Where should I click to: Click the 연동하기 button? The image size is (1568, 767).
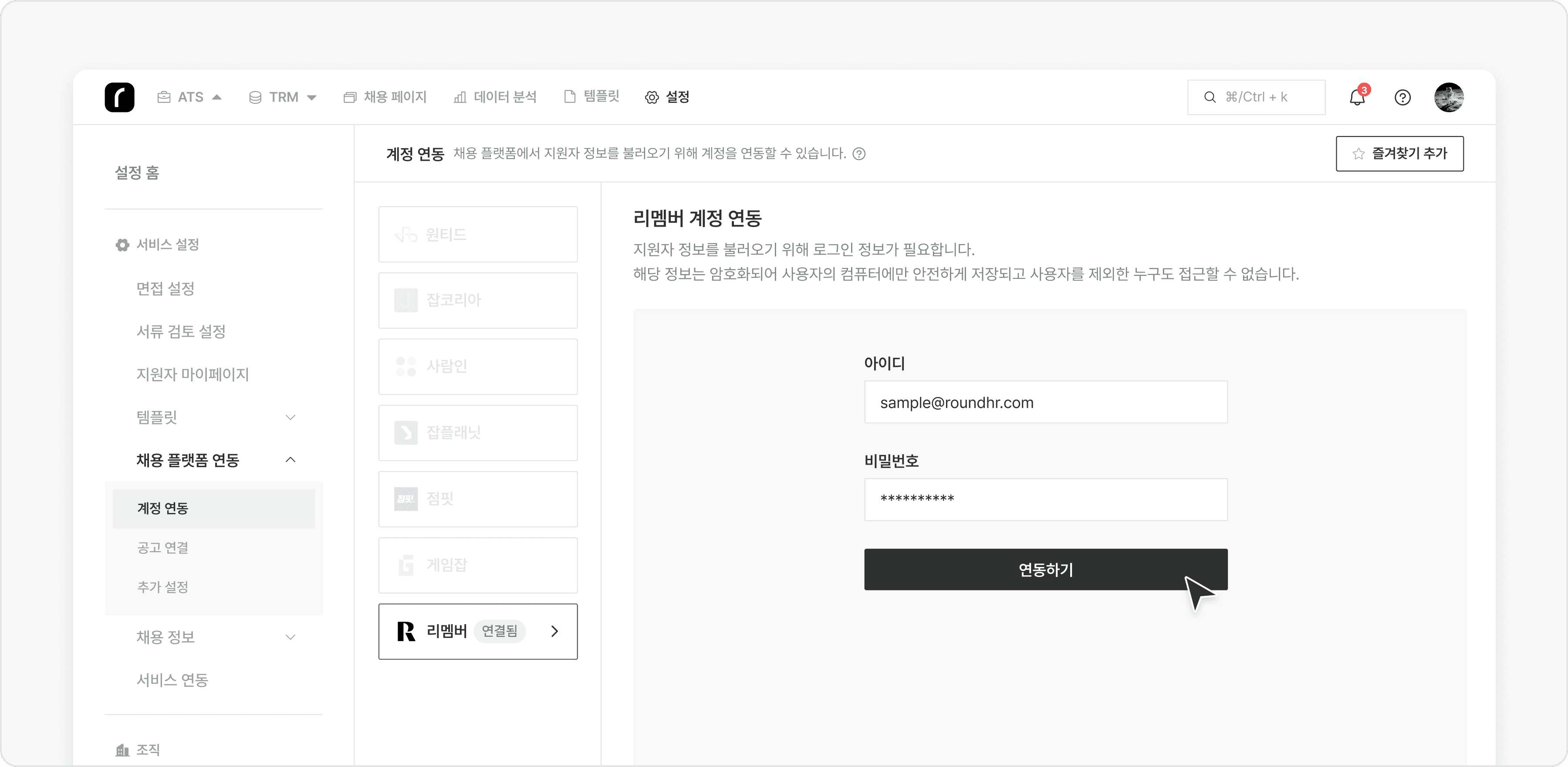tap(1045, 570)
